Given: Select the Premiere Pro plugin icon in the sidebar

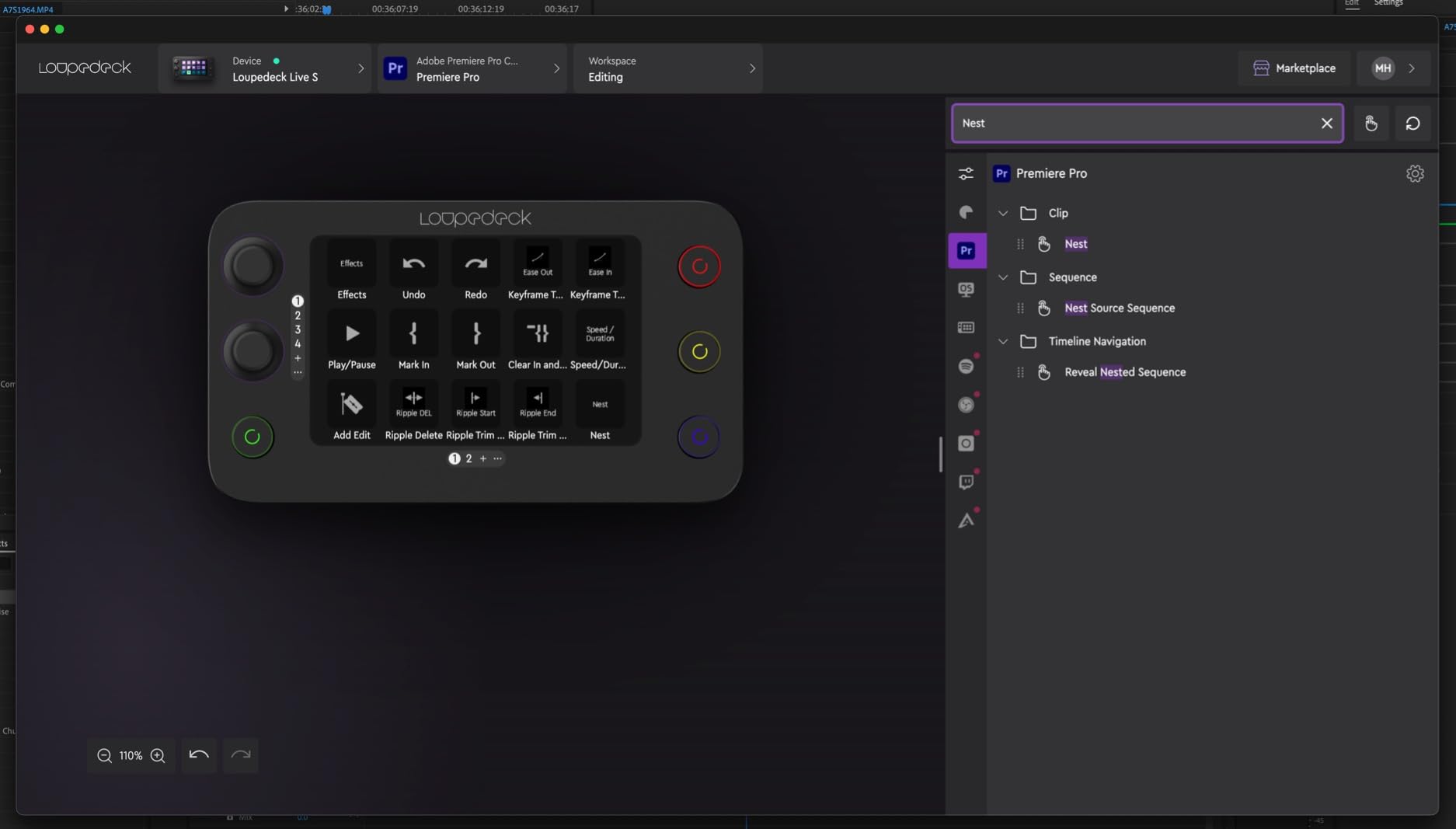Looking at the screenshot, I should 967,250.
